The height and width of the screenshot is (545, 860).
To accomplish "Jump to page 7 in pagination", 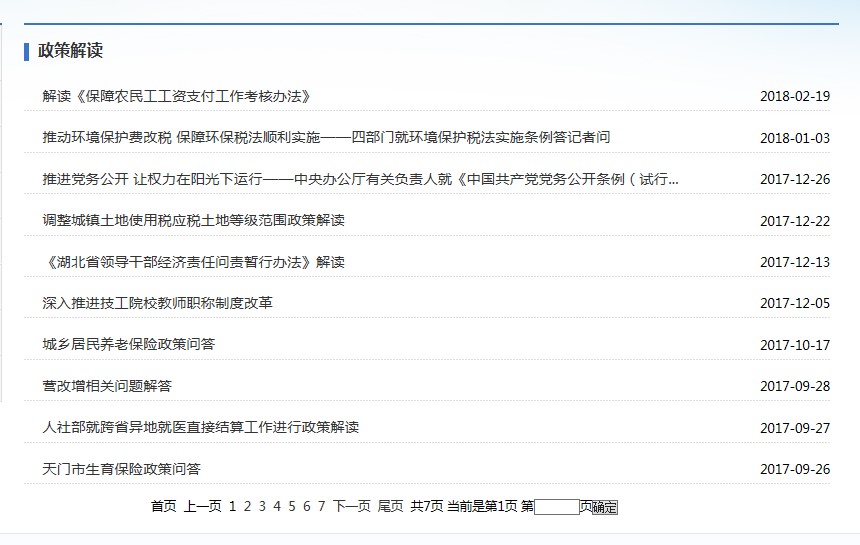I will [x=321, y=506].
